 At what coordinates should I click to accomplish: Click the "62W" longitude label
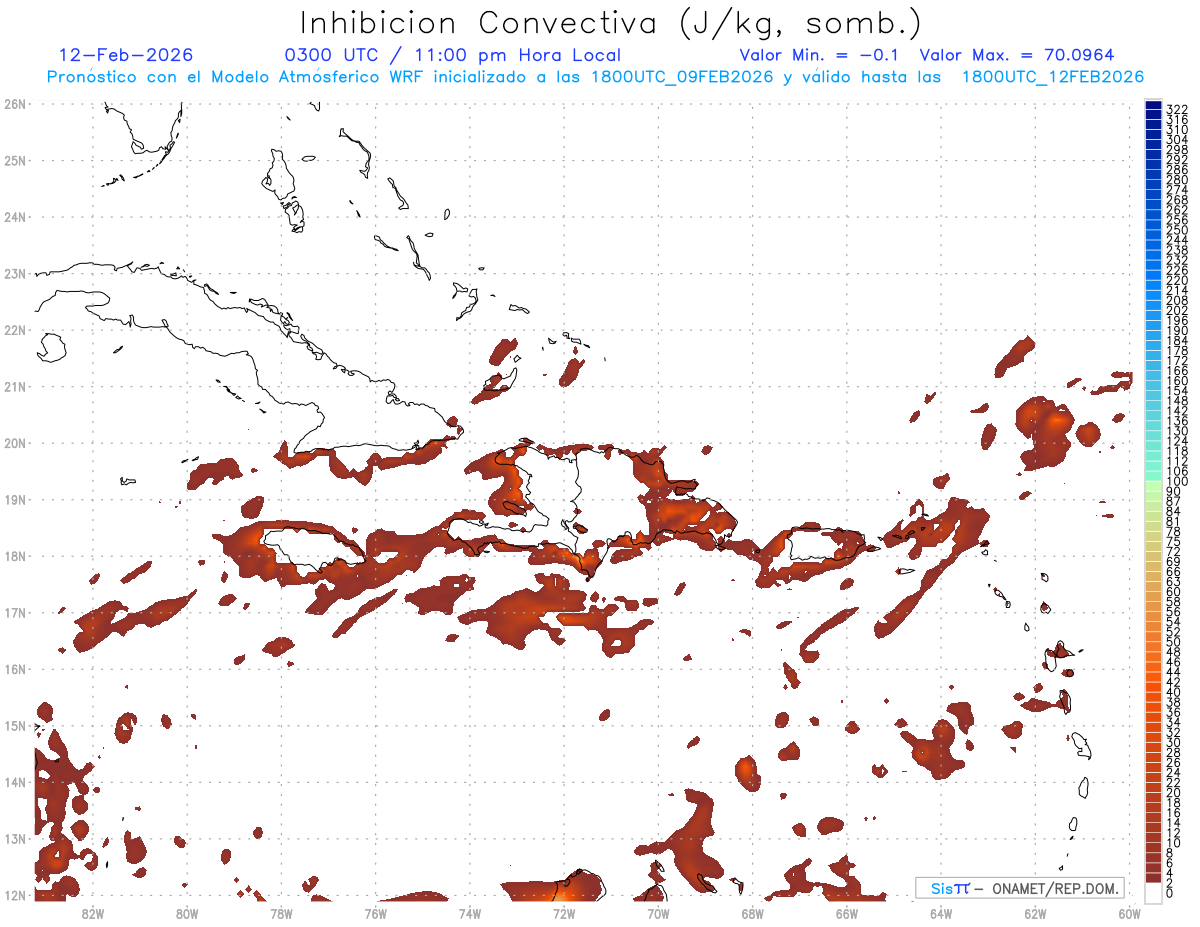click(1035, 913)
